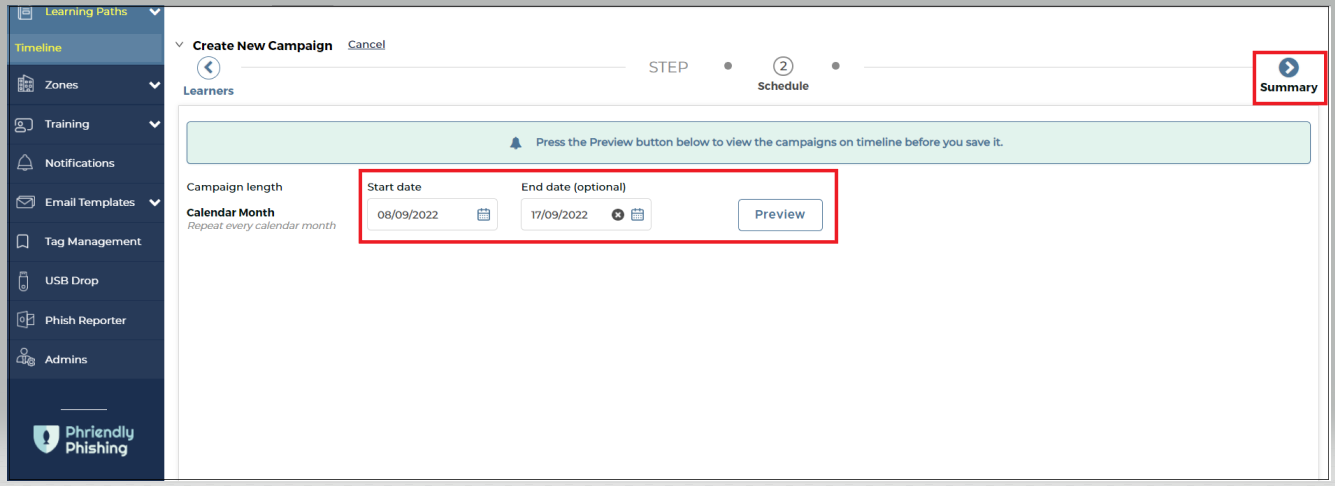
Task: Click Create New Campaign heading
Action: click(262, 45)
